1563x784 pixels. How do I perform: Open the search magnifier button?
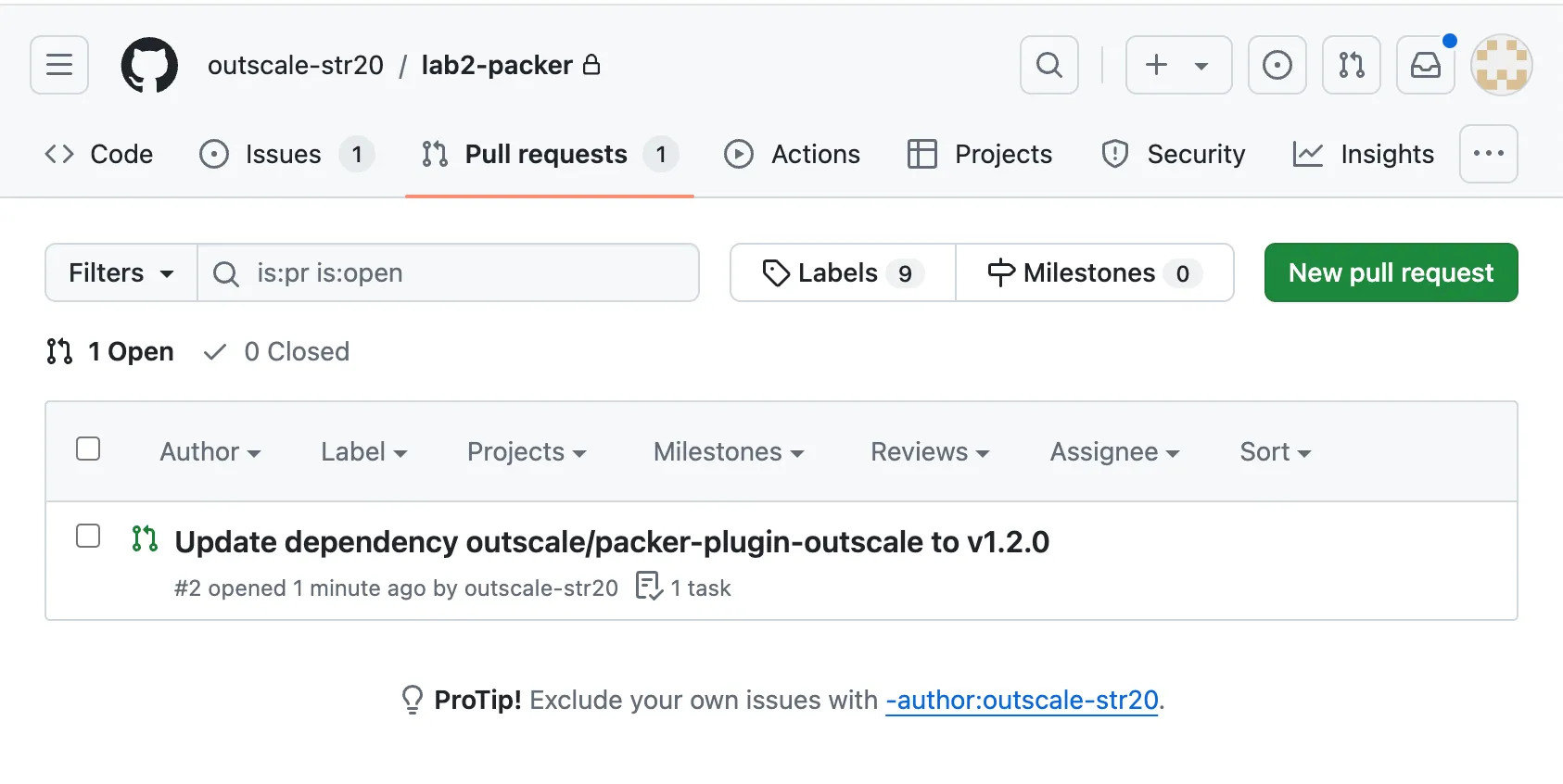tap(1048, 65)
